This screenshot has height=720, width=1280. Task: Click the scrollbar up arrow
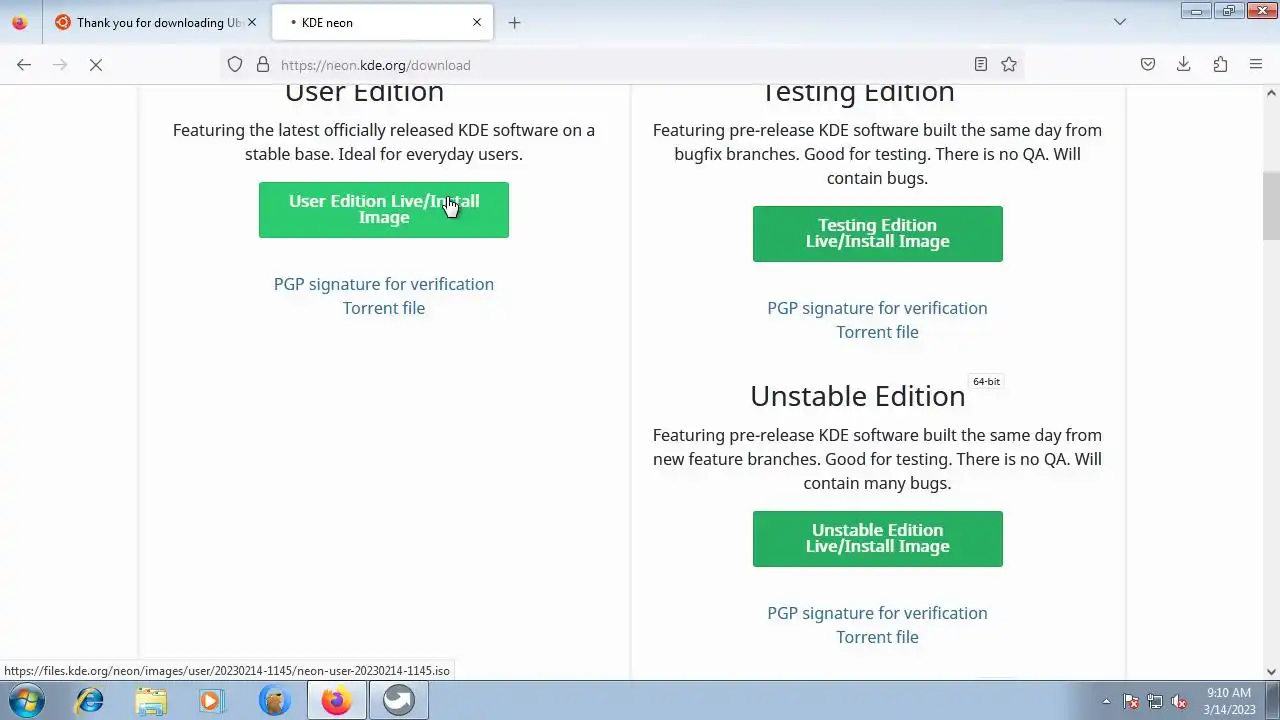pos(1271,93)
